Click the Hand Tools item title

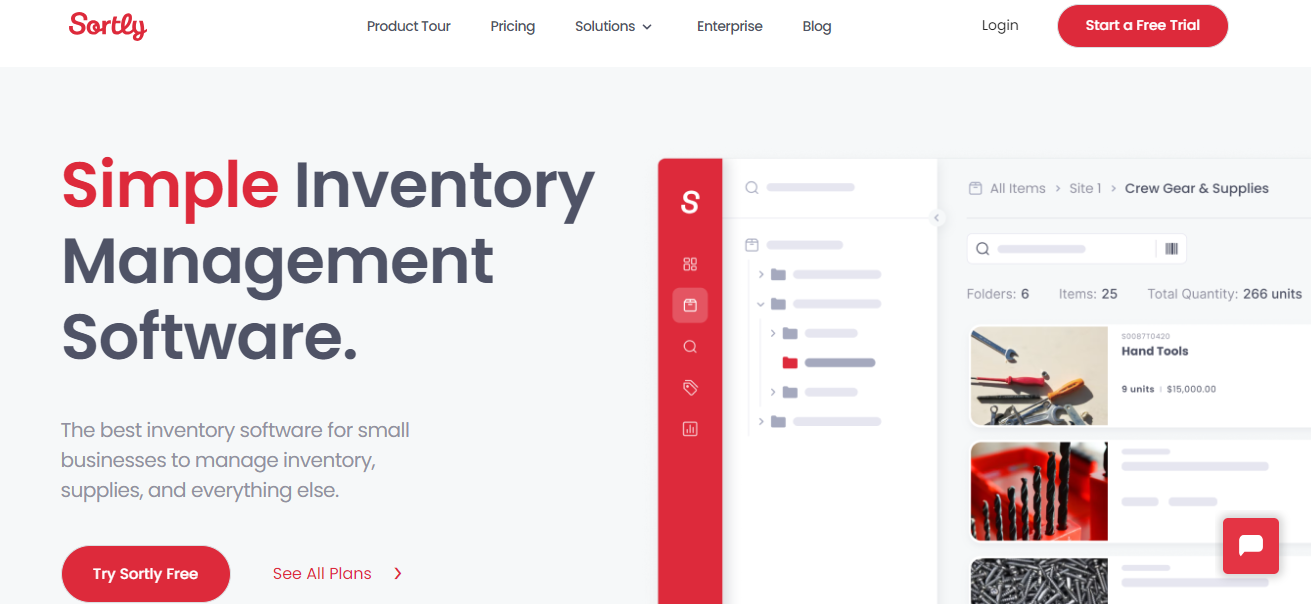(1155, 351)
